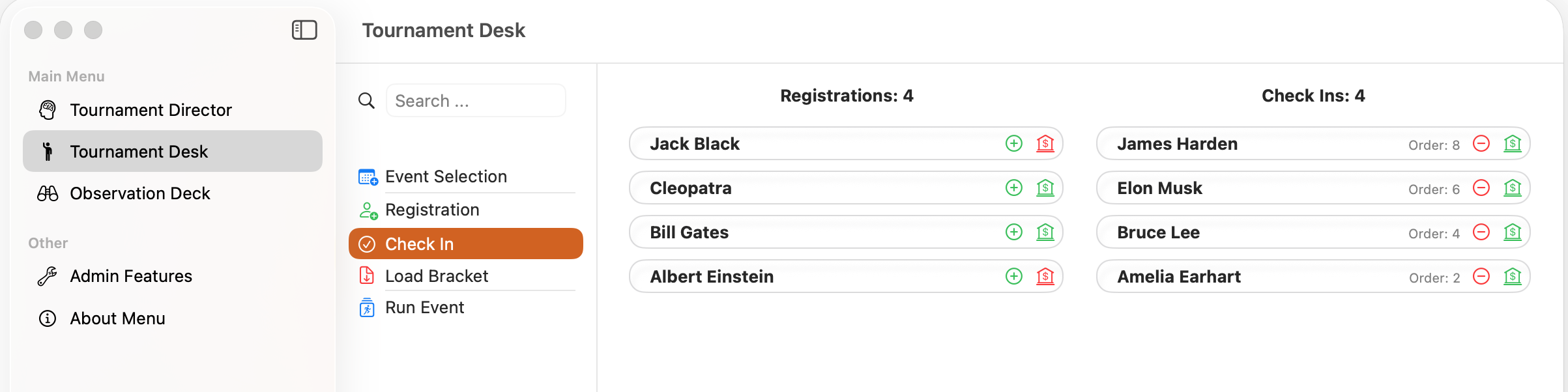Toggle the sidebar collapse icon

304,30
